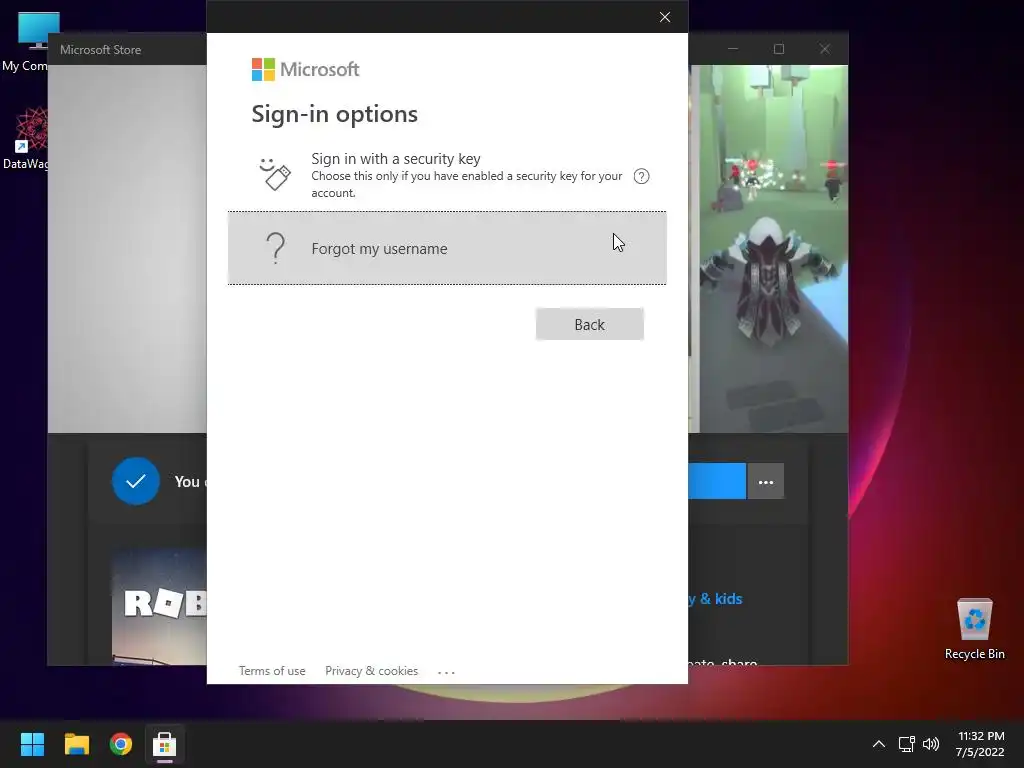1024x768 pixels.
Task: Open File Explorer from taskbar
Action: 76,744
